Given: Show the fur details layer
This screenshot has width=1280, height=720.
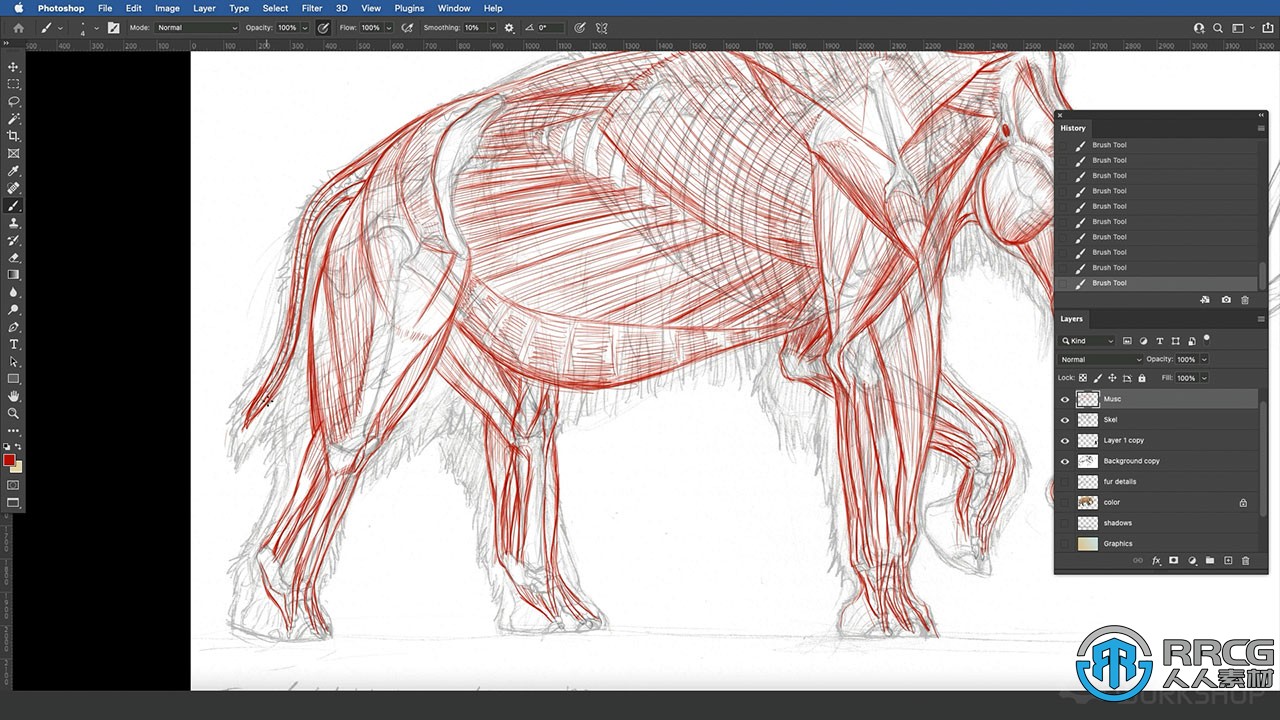Looking at the screenshot, I should click(x=1065, y=482).
